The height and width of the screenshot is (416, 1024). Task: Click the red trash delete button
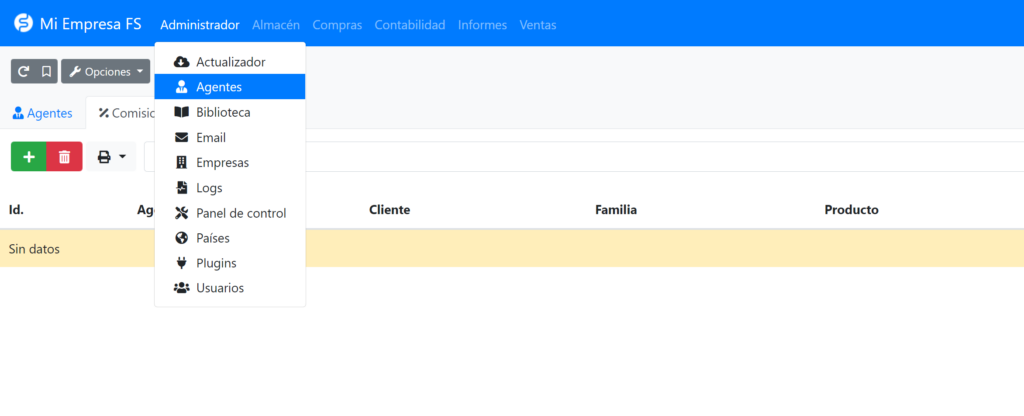point(64,157)
